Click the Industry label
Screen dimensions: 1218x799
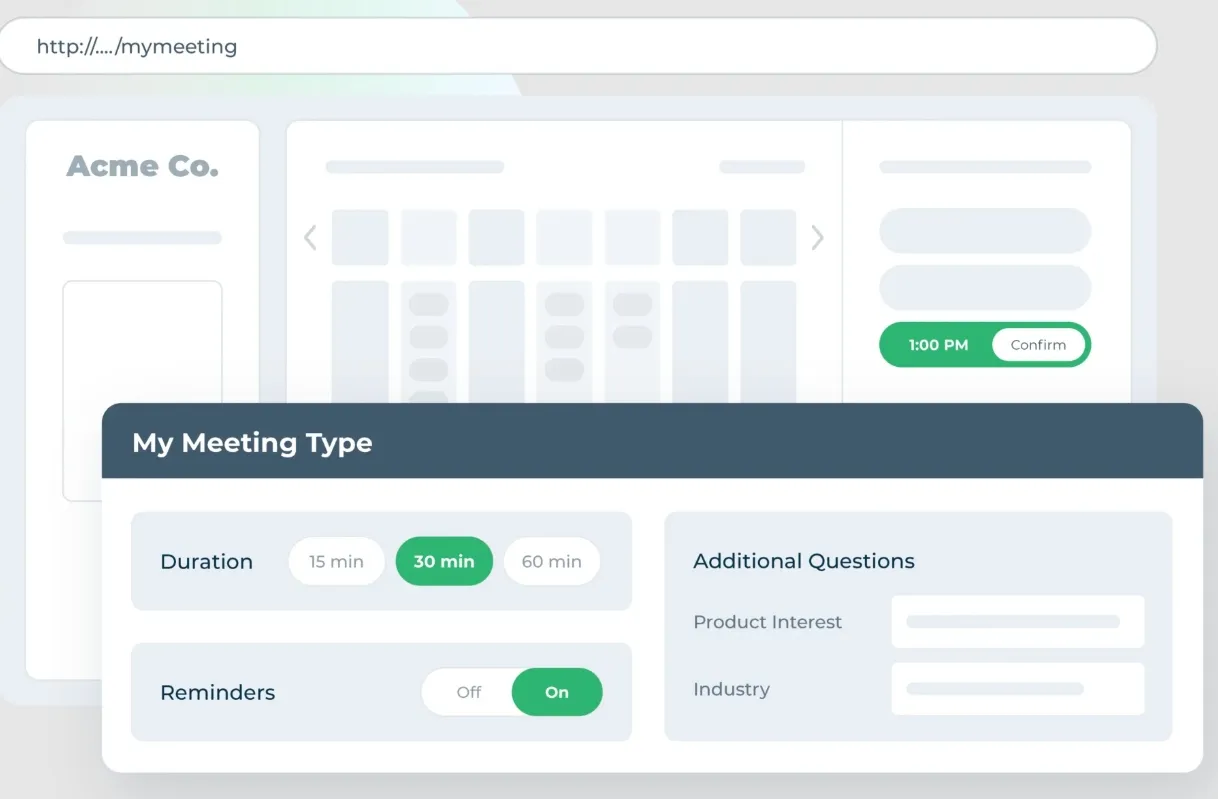[x=731, y=689]
